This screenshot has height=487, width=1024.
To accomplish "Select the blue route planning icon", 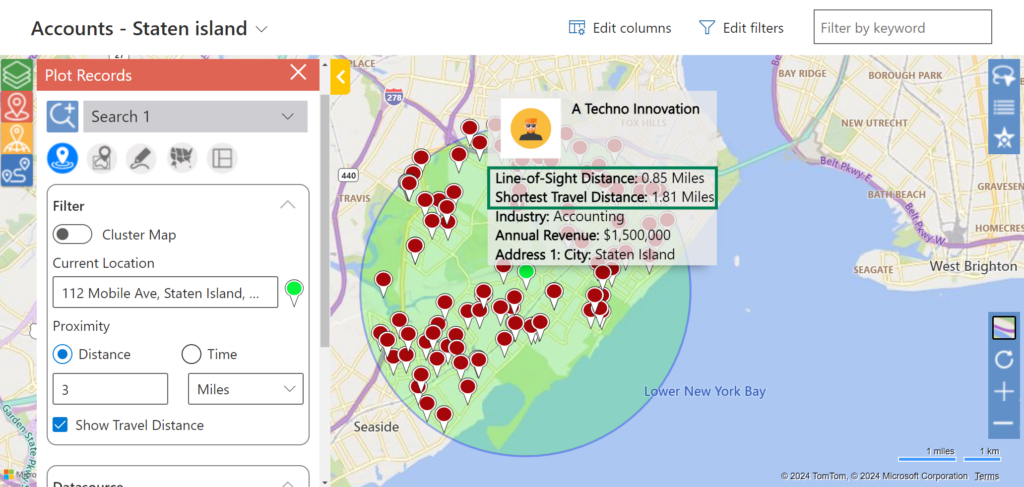I will click(x=16, y=170).
